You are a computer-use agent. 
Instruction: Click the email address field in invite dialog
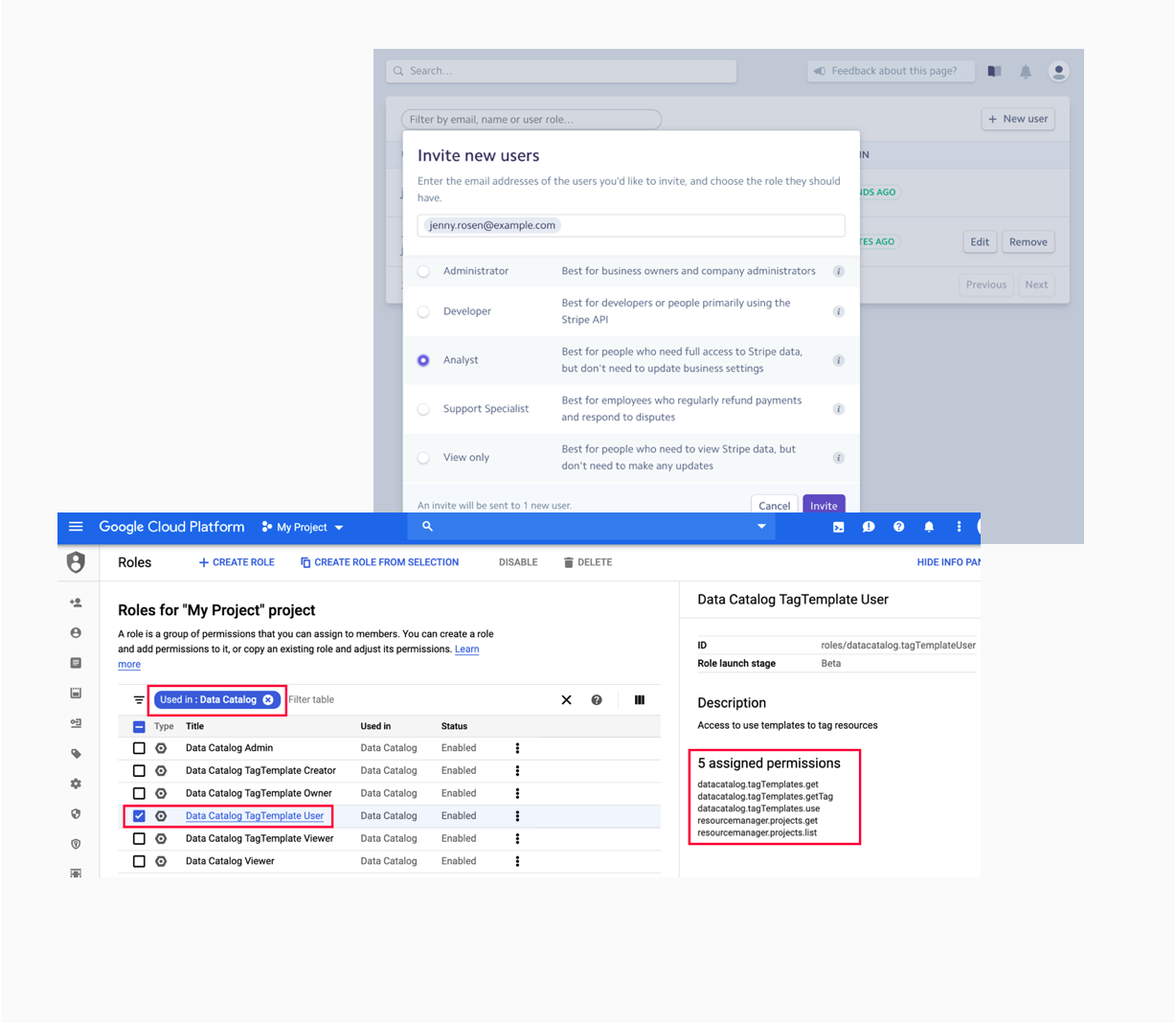[631, 225]
